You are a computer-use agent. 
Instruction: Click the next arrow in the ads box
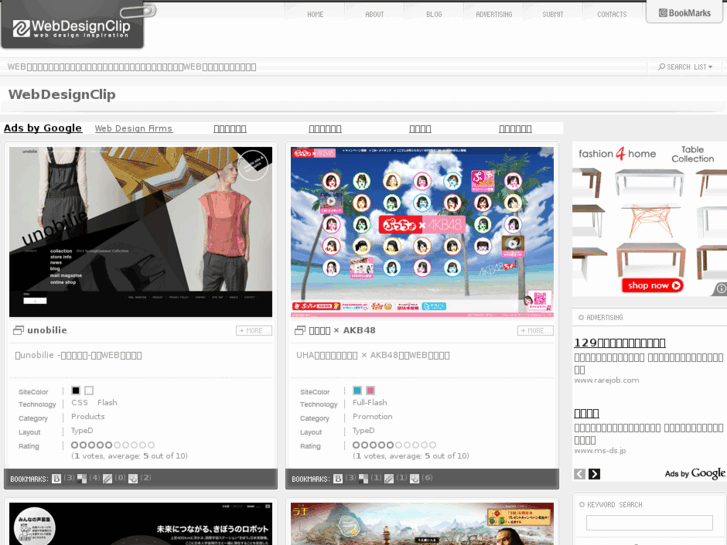coord(594,474)
